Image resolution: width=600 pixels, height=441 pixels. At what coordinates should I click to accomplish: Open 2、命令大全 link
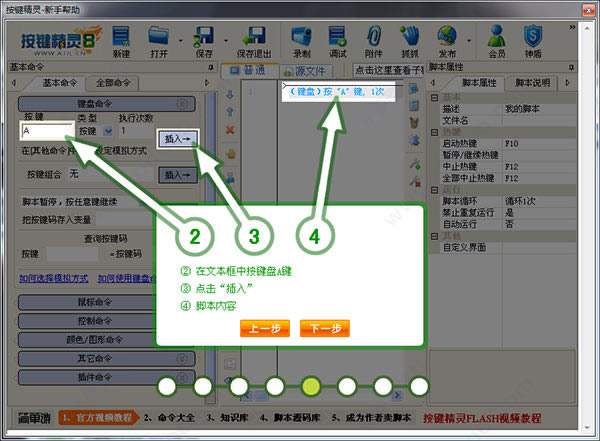[x=169, y=418]
